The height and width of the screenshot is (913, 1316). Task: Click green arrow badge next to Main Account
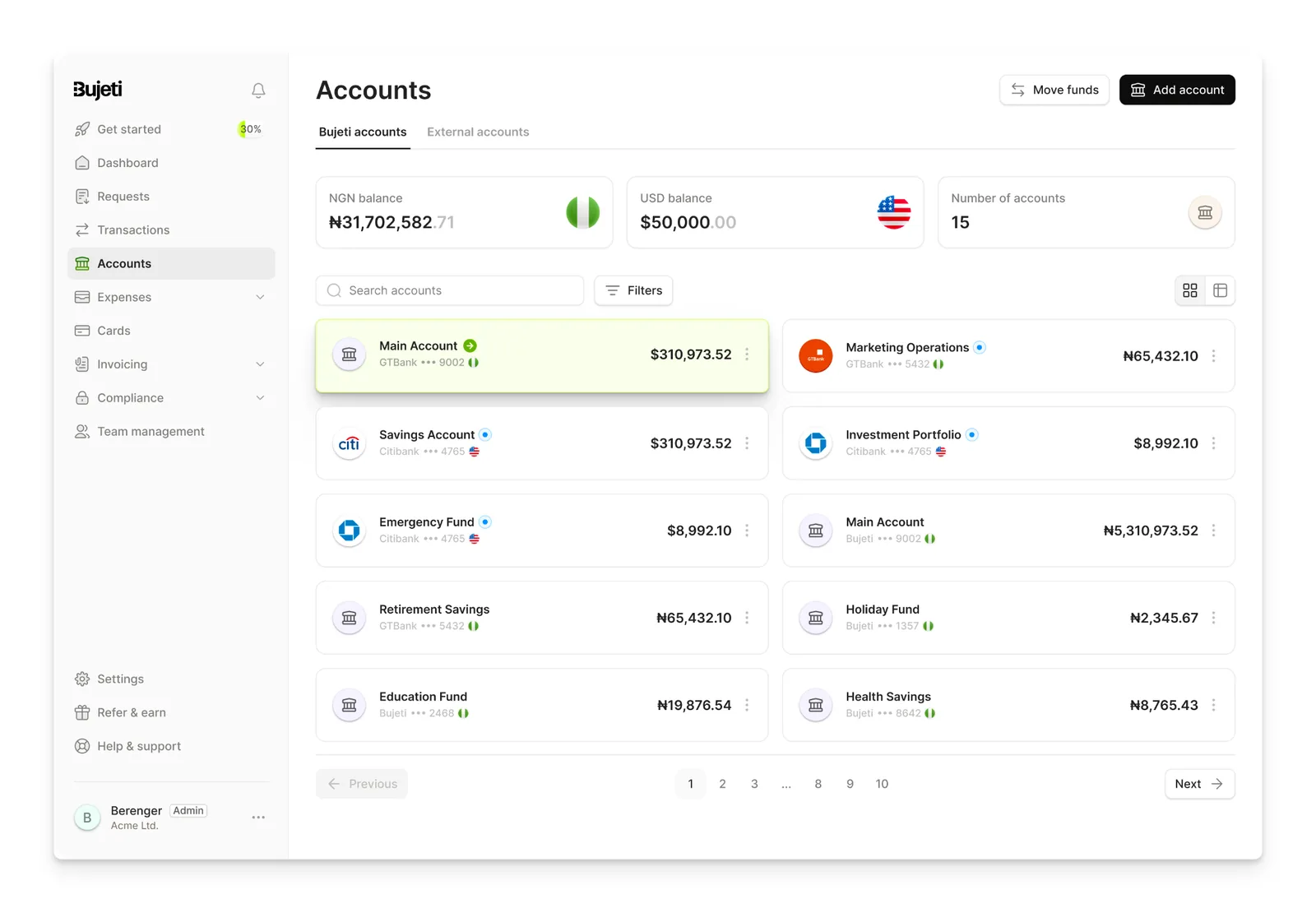[x=470, y=346]
